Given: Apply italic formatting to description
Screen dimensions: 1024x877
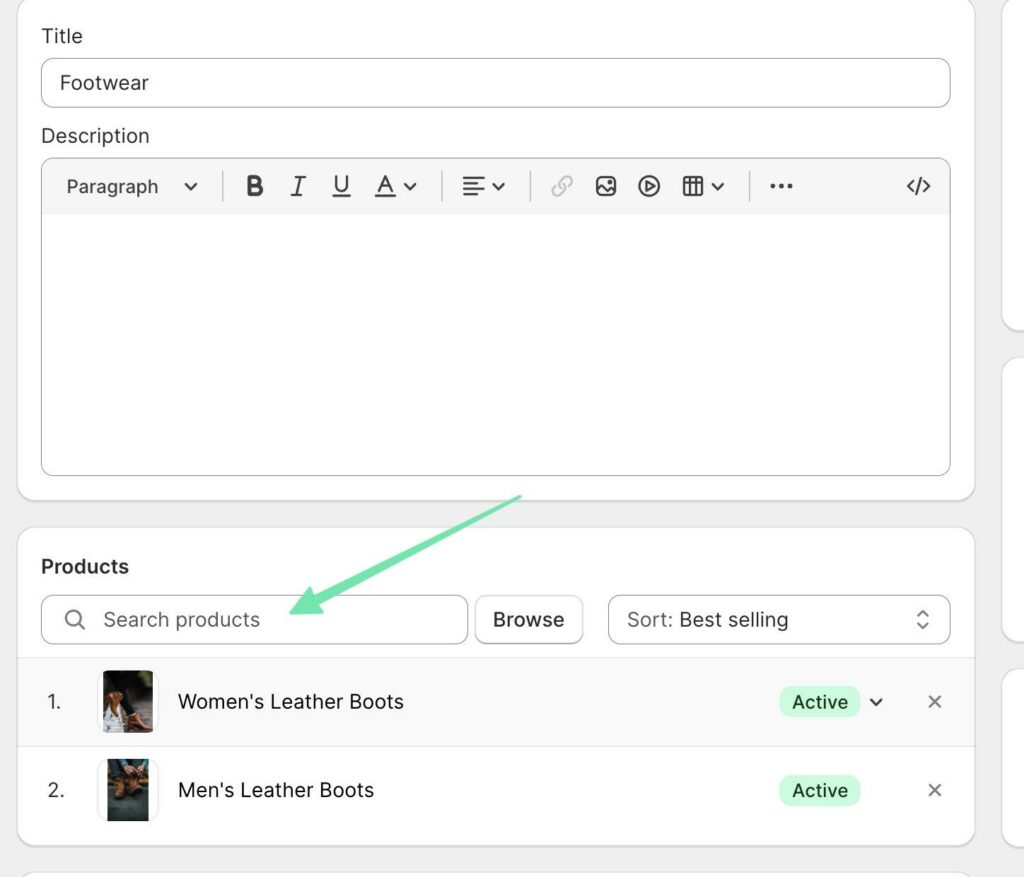Looking at the screenshot, I should coord(298,186).
